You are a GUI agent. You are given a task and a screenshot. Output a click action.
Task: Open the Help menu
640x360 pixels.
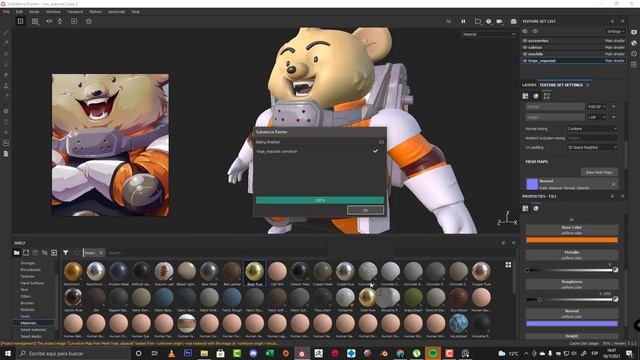[x=136, y=12]
